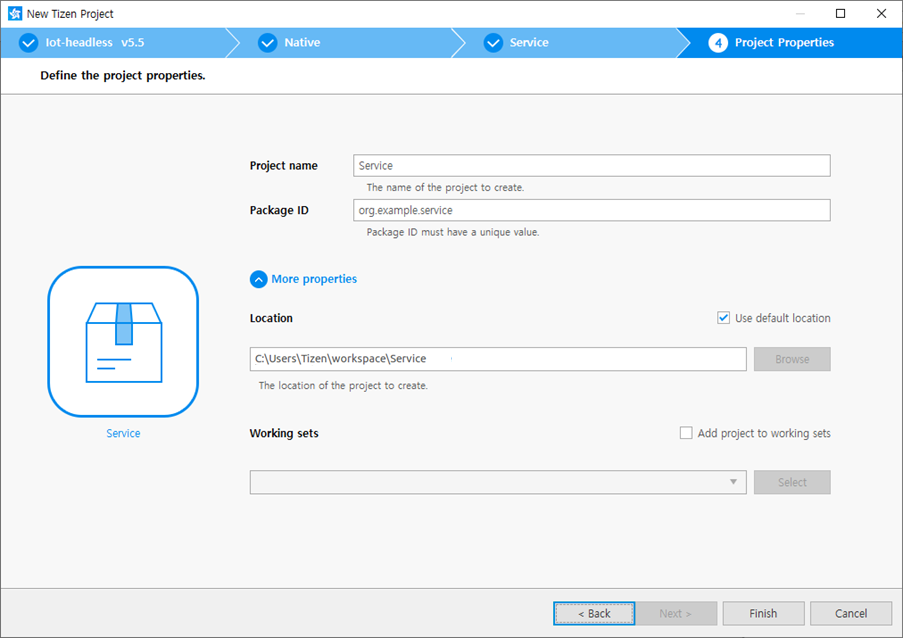Click the Back button
904x638 pixels.
coord(594,613)
